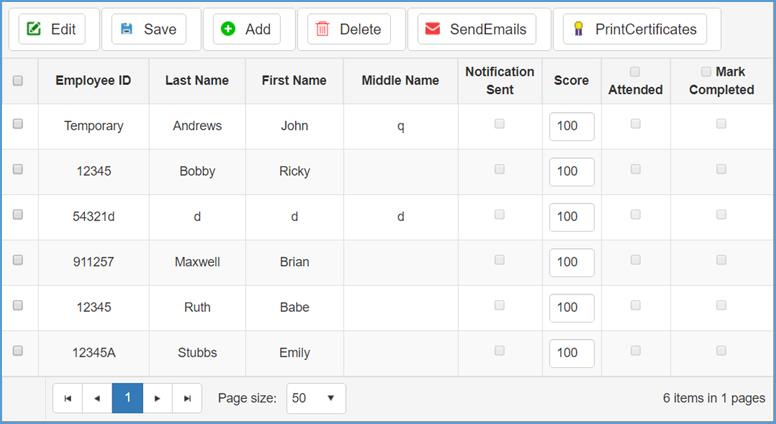Click the Save floppy disk icon
776x424 pixels.
(x=127, y=29)
